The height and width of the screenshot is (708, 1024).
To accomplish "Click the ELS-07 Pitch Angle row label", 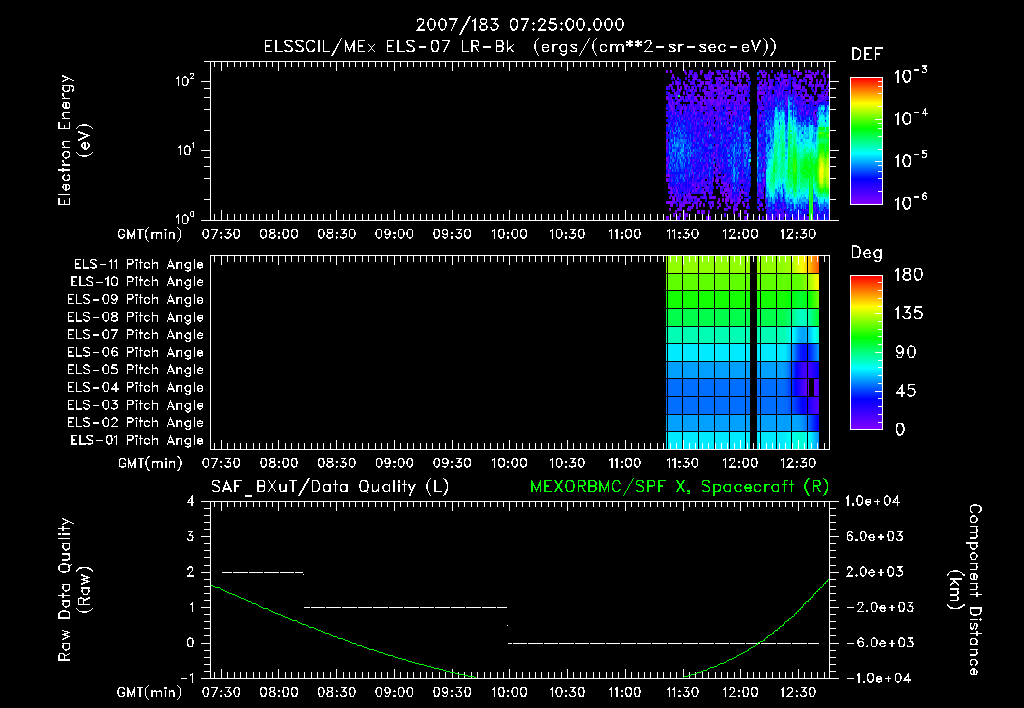I will 136,334.
